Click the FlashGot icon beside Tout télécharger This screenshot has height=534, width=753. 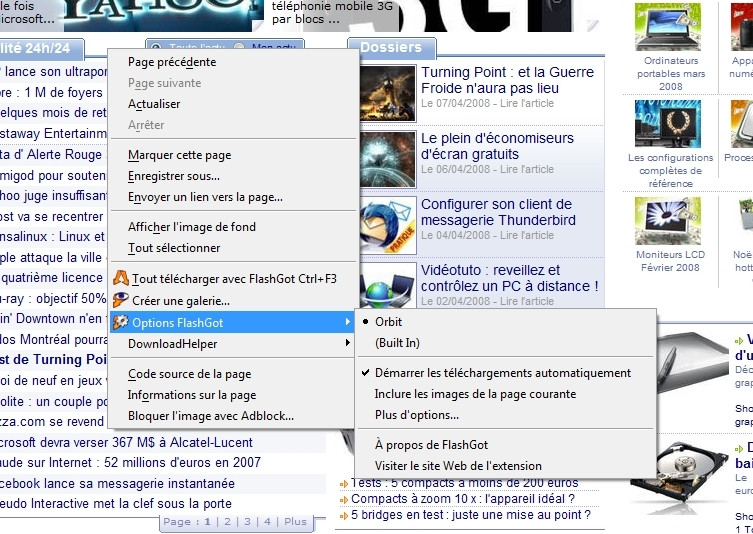point(120,279)
